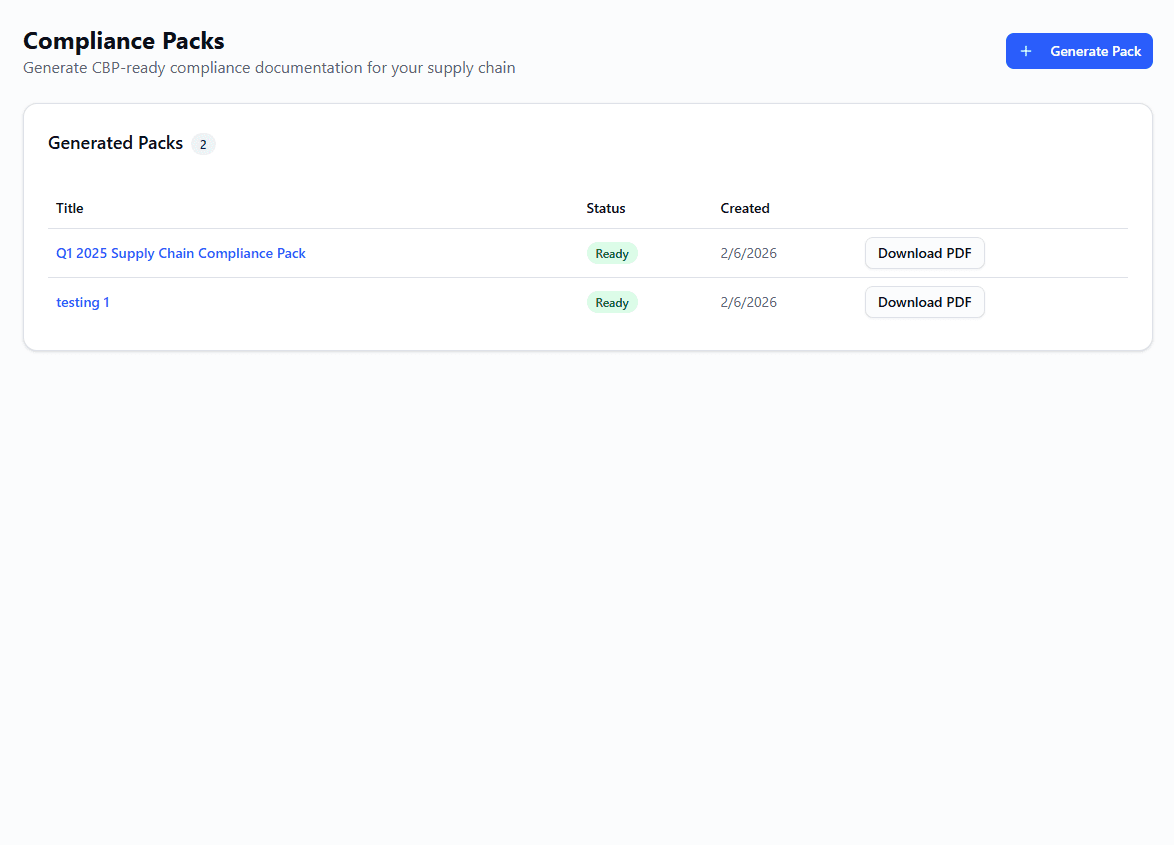Screen dimensions: 1174x845
Task: Click the Compliance Packs page title
Action: coord(123,41)
